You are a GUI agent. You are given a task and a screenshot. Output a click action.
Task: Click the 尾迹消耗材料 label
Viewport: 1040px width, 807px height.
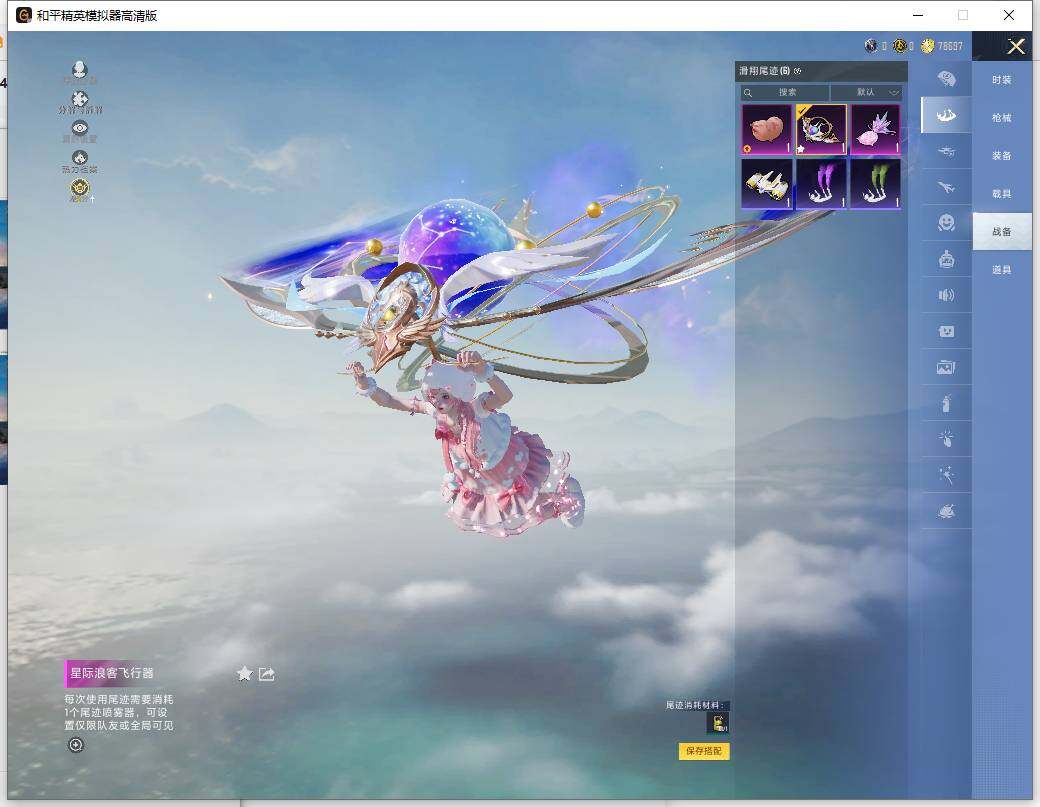click(695, 705)
